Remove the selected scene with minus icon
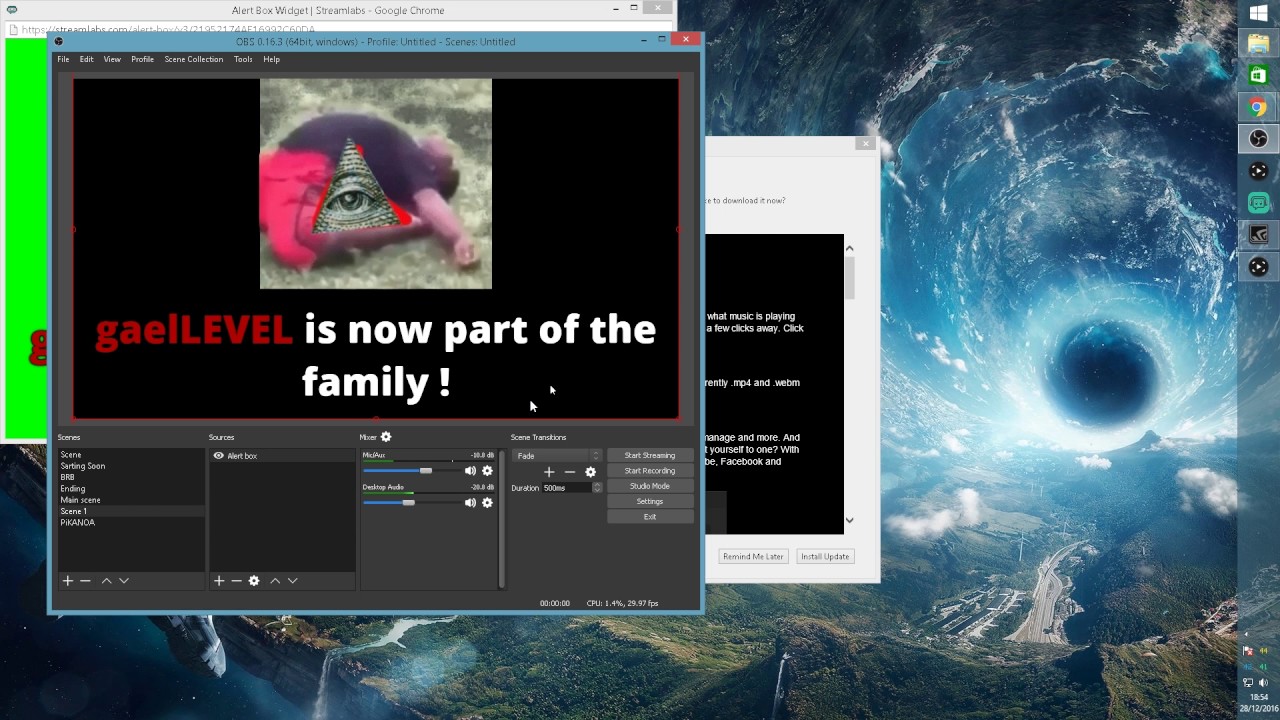Image resolution: width=1280 pixels, height=720 pixels. [x=86, y=580]
